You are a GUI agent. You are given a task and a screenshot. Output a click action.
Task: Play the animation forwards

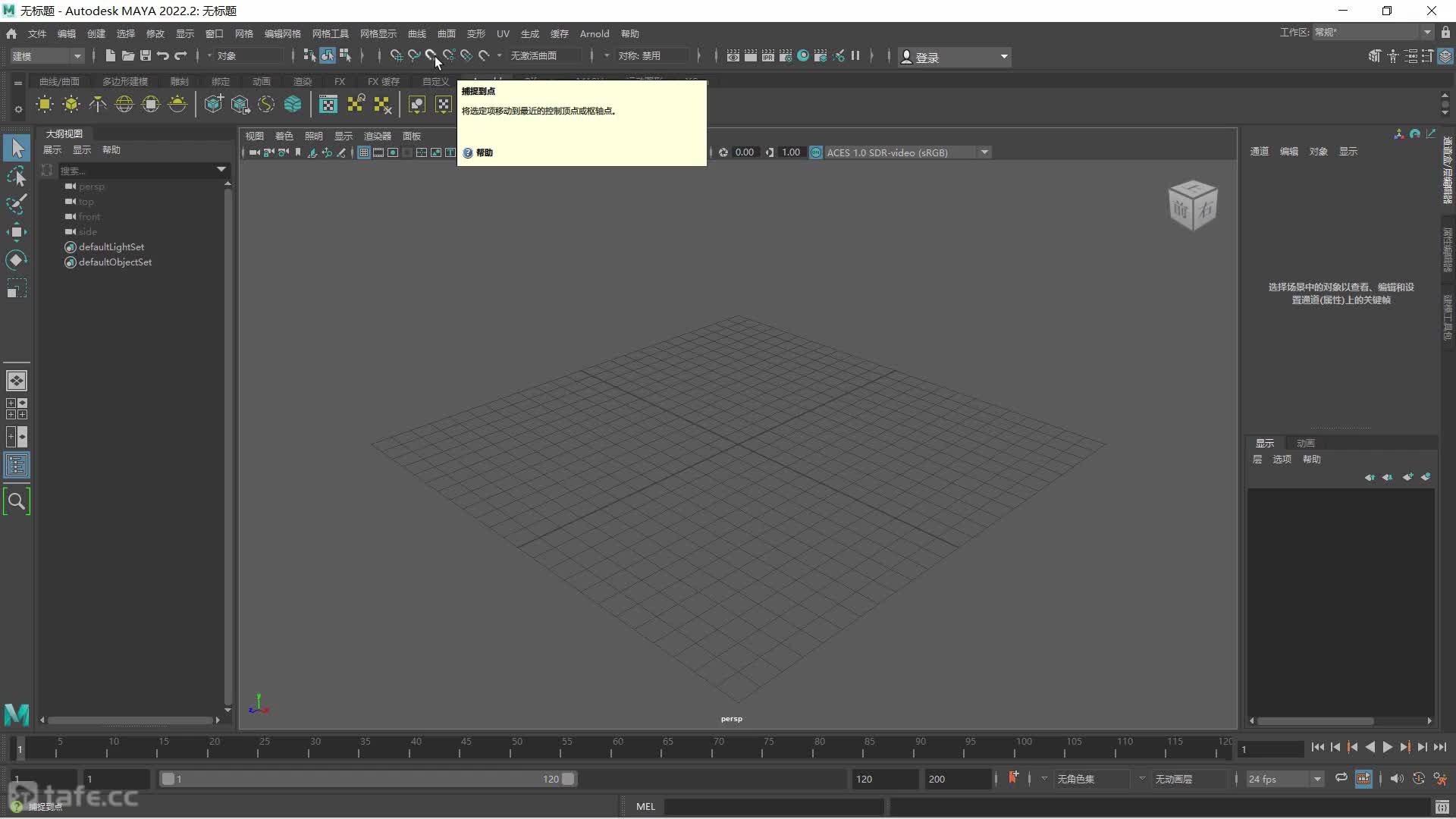pyautogui.click(x=1387, y=747)
